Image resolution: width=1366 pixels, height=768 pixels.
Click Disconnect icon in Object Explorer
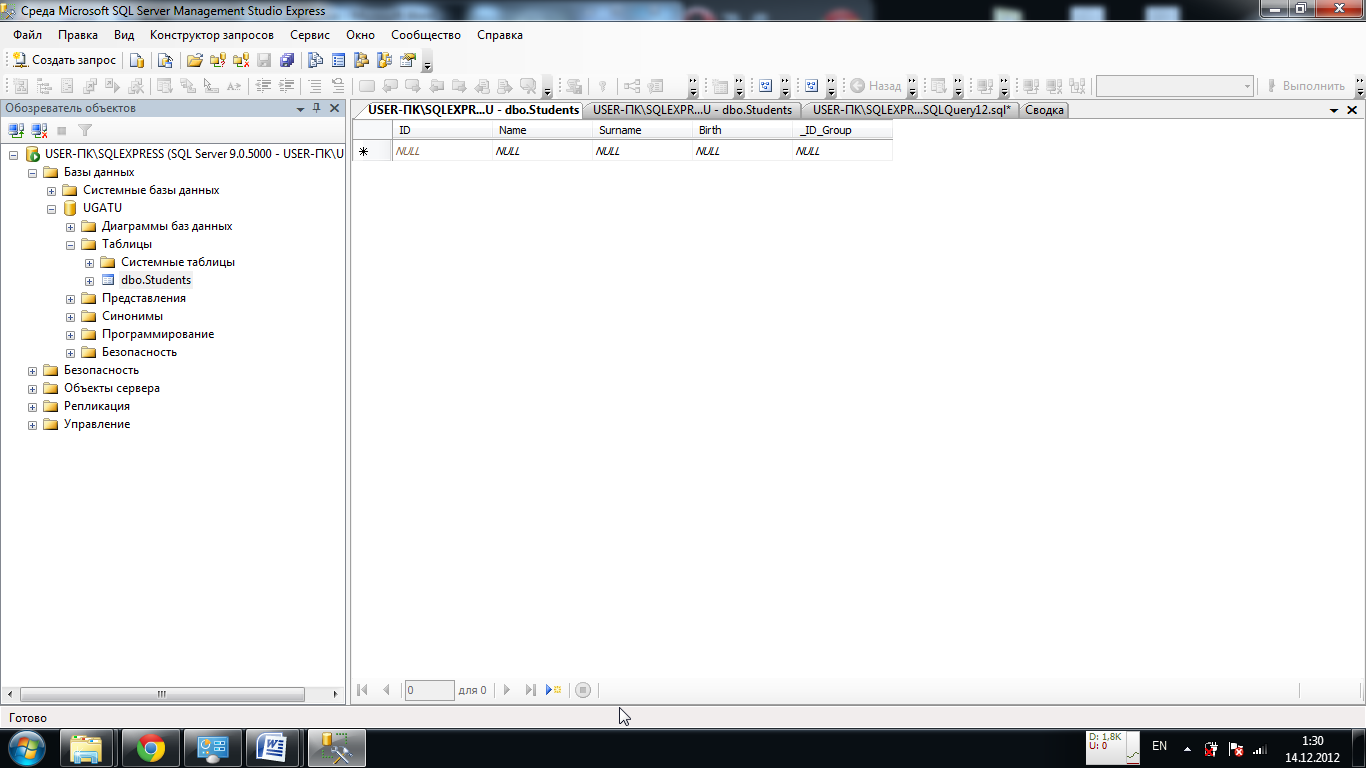pos(39,130)
